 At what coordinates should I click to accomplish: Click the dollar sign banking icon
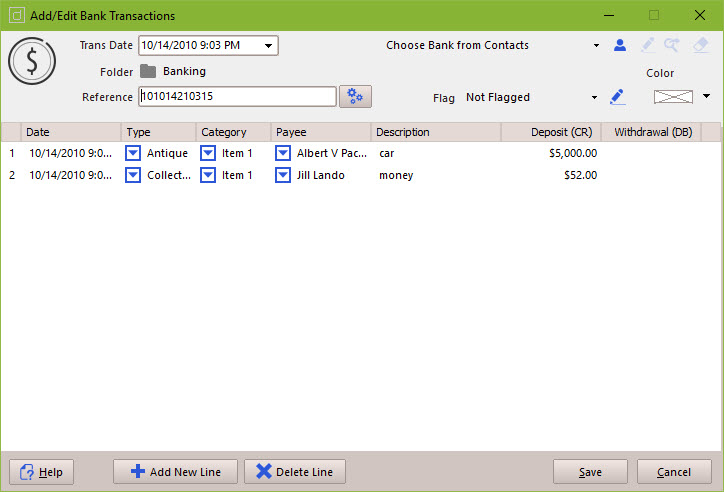point(32,61)
